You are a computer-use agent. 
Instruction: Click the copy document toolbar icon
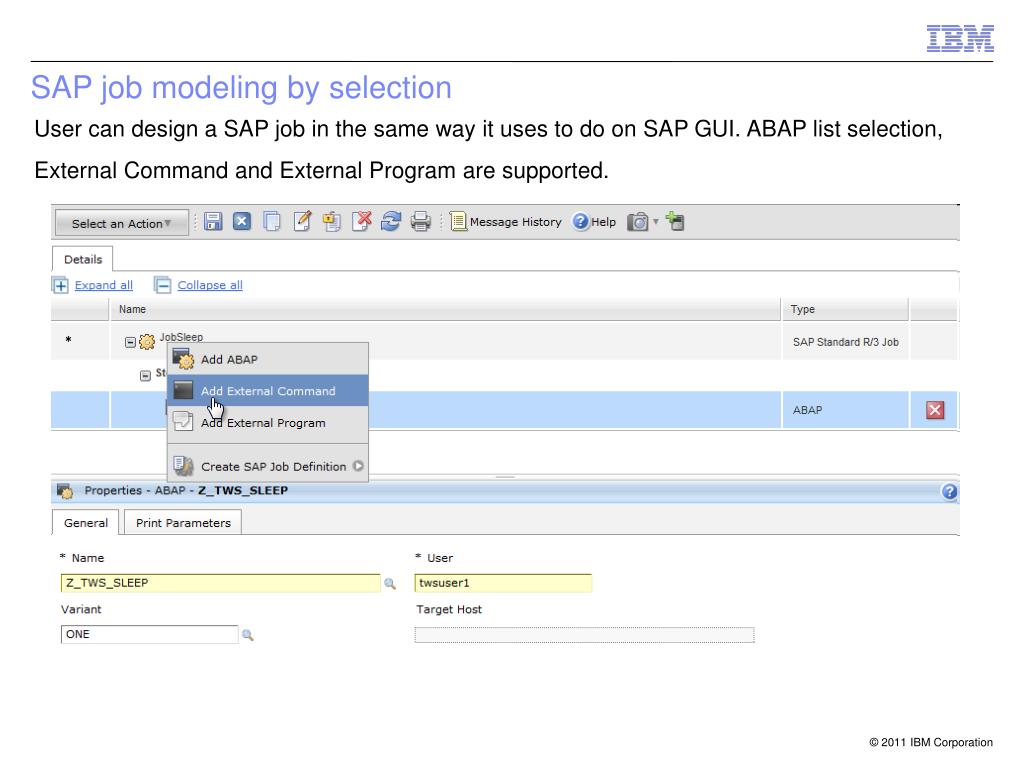[272, 222]
